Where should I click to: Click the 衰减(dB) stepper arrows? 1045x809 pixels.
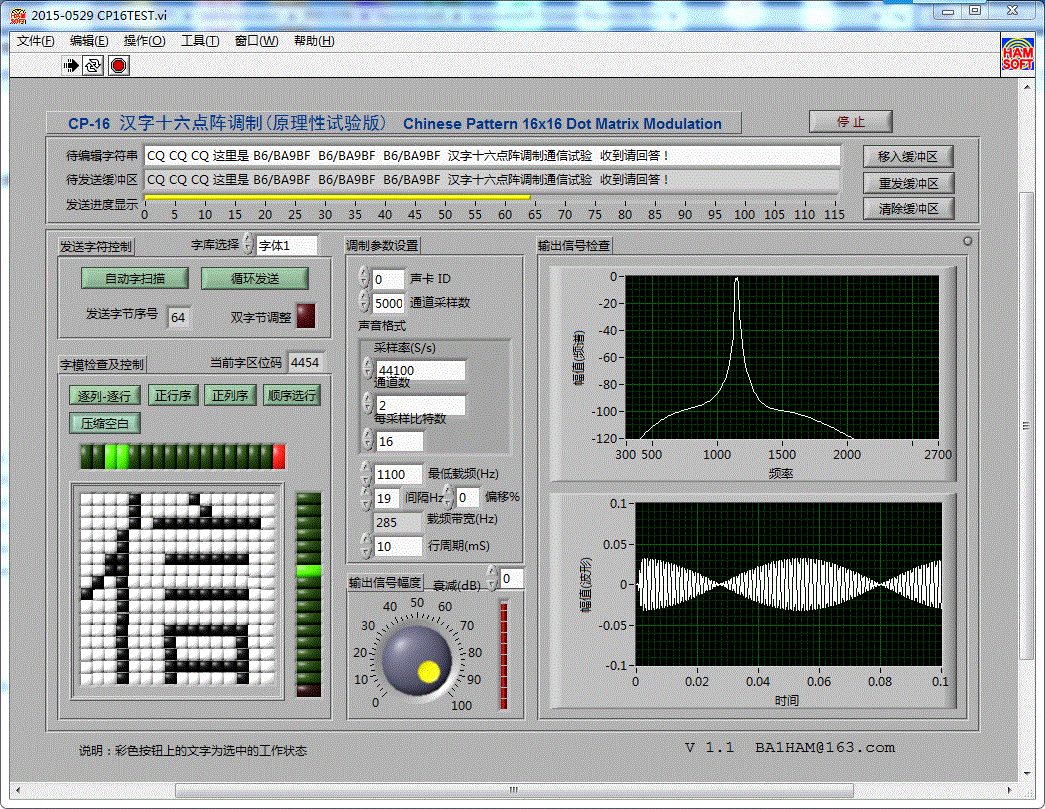coord(492,577)
